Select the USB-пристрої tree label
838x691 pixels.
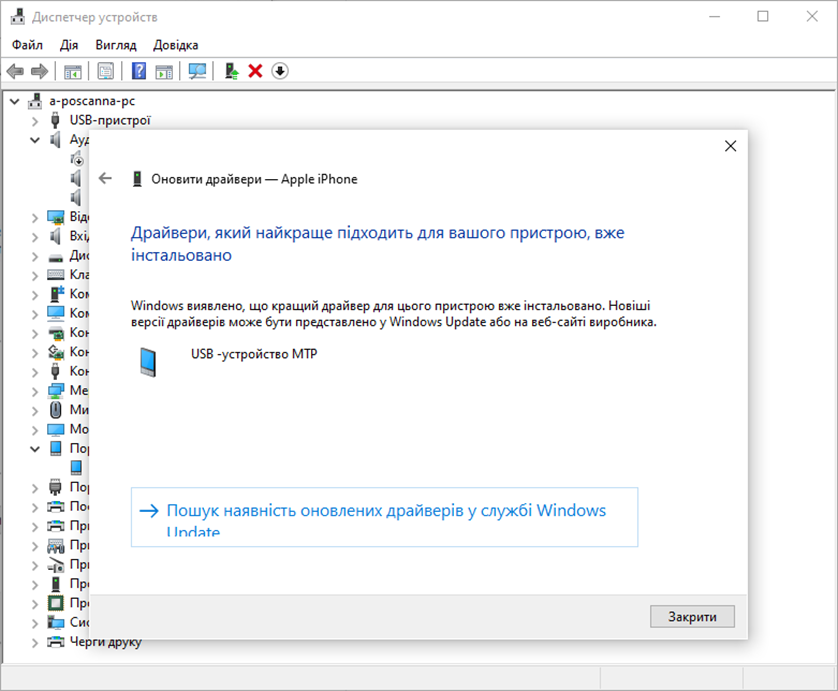click(x=110, y=120)
